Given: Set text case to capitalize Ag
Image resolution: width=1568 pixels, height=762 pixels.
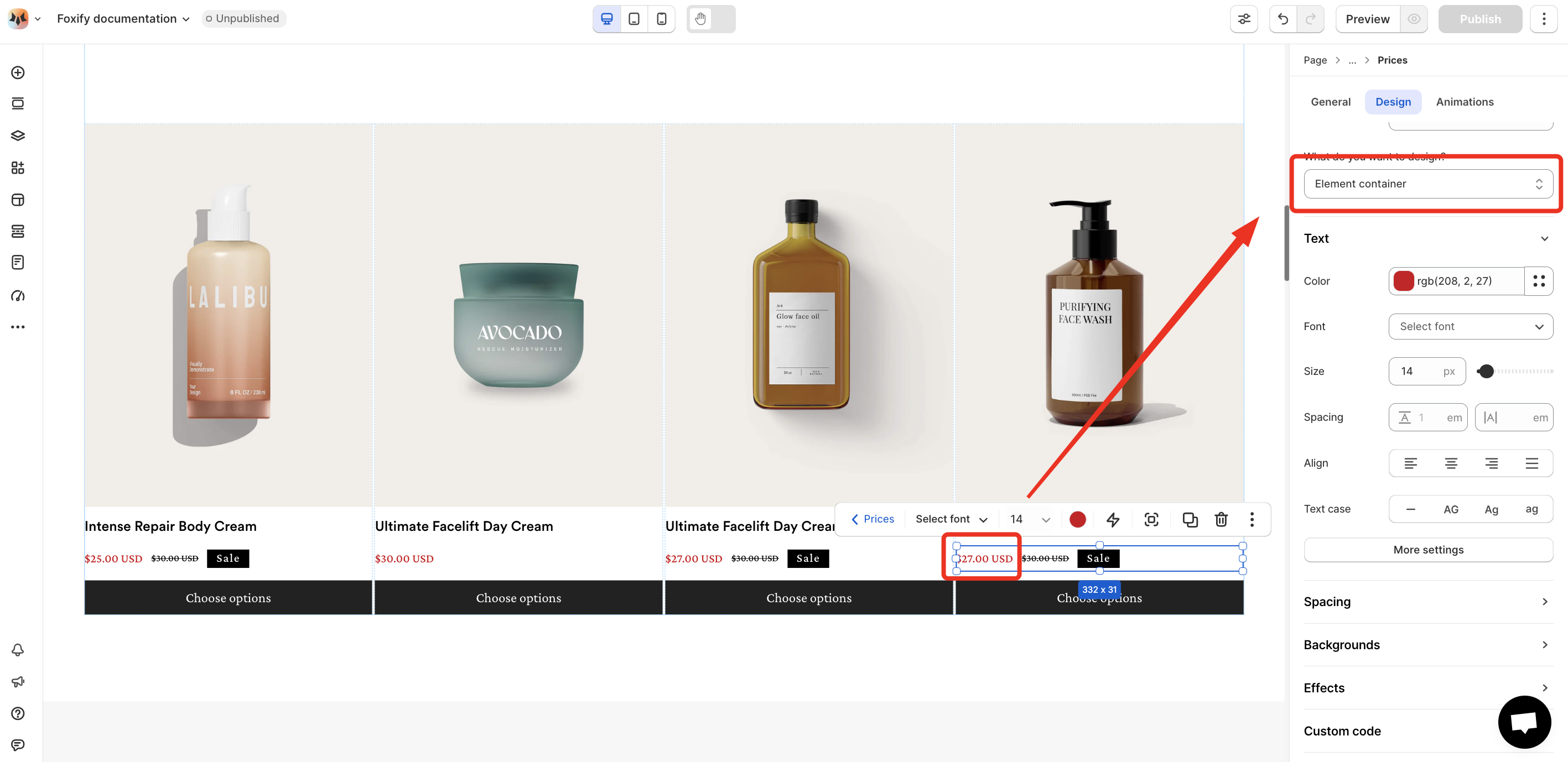Looking at the screenshot, I should click(1491, 510).
